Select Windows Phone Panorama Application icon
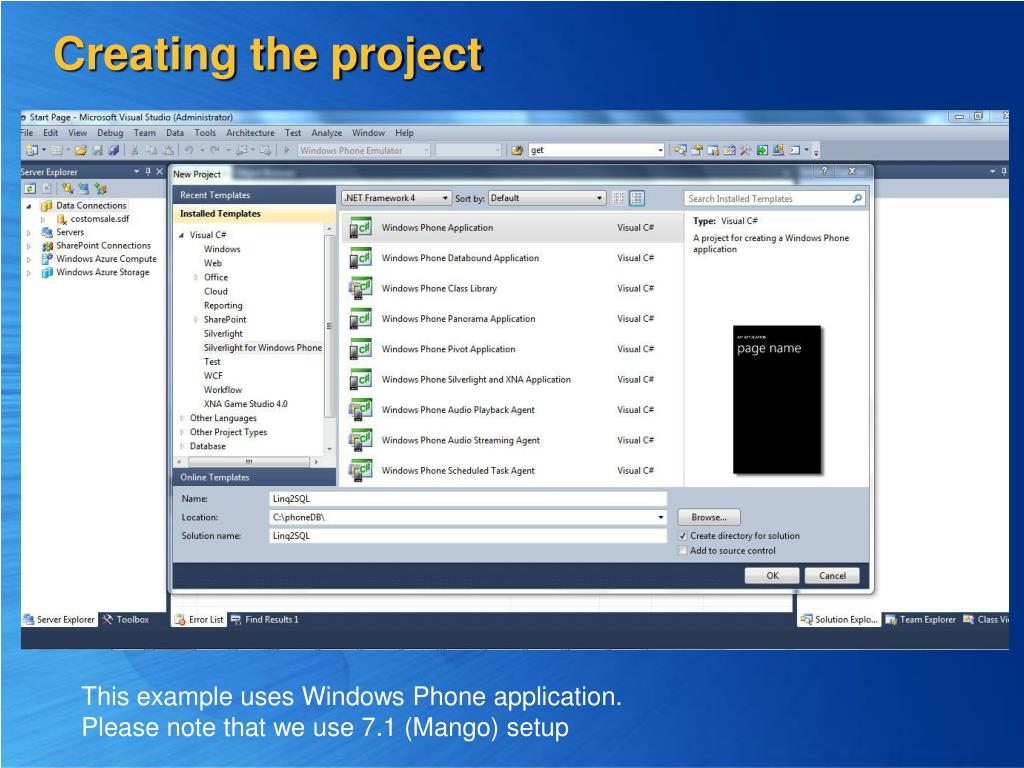Image resolution: width=1024 pixels, height=768 pixels. tap(360, 319)
